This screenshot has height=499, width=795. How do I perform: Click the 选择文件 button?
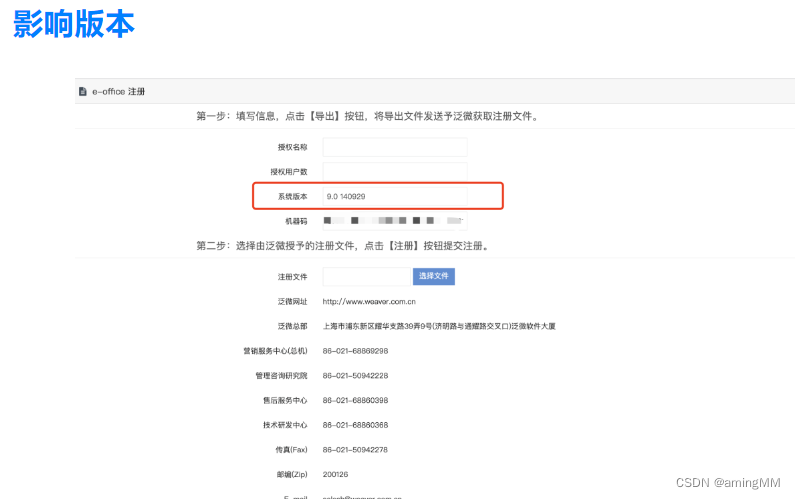tap(433, 276)
